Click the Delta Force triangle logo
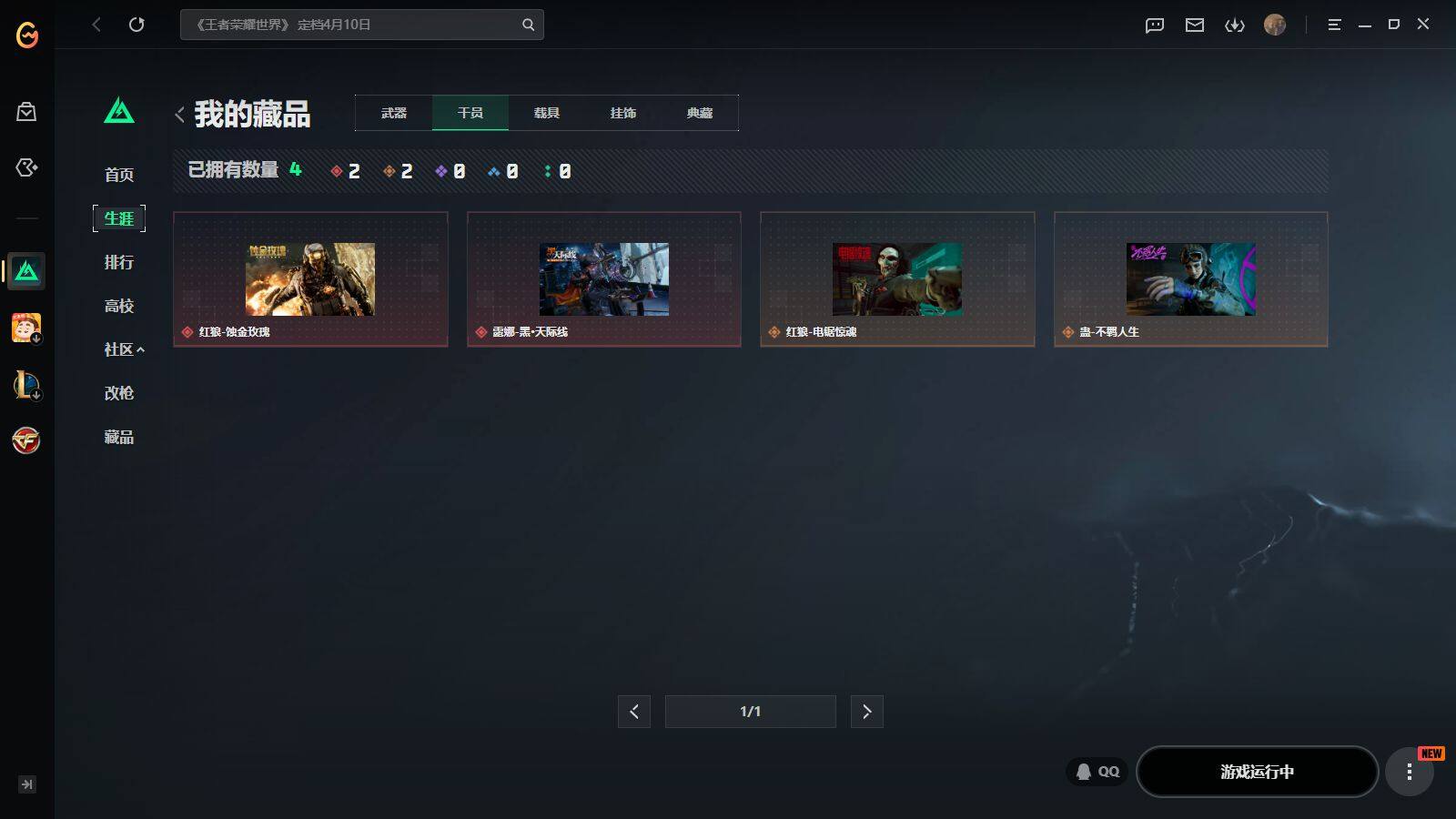1456x819 pixels. coord(119,111)
